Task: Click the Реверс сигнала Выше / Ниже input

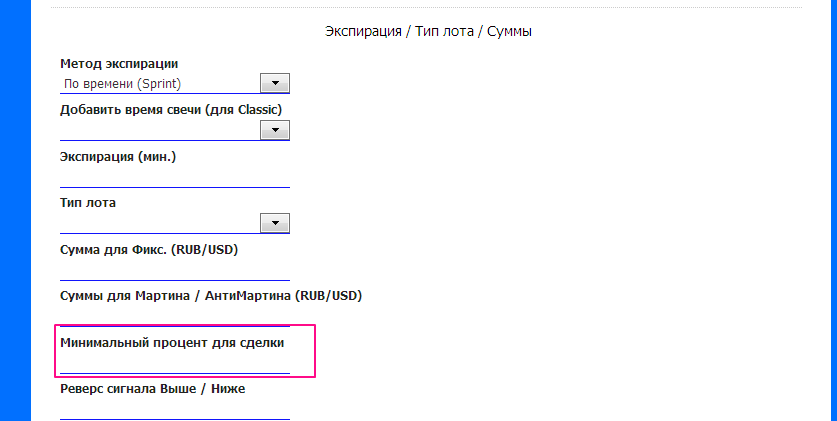Action: (x=175, y=410)
